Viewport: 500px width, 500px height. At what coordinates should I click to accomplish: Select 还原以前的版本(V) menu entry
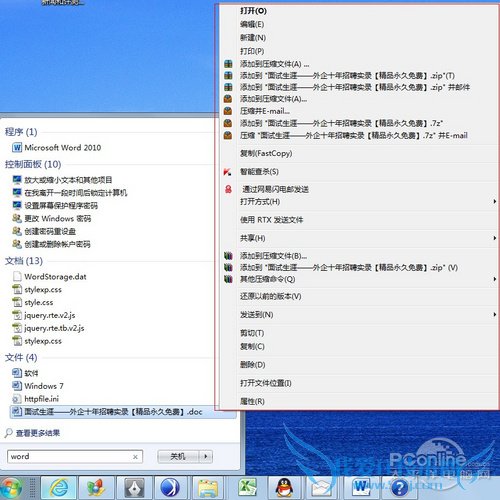pyautogui.click(x=271, y=296)
